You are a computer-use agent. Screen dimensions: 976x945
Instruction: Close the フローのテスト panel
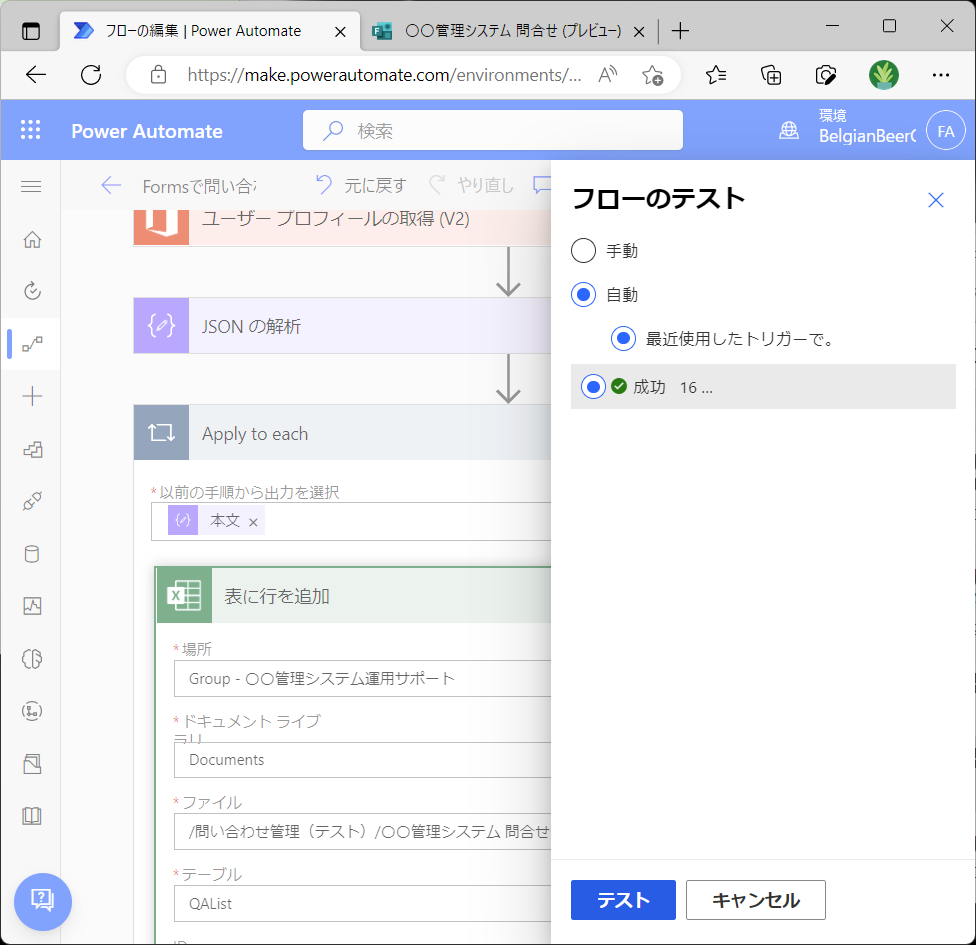[936, 200]
